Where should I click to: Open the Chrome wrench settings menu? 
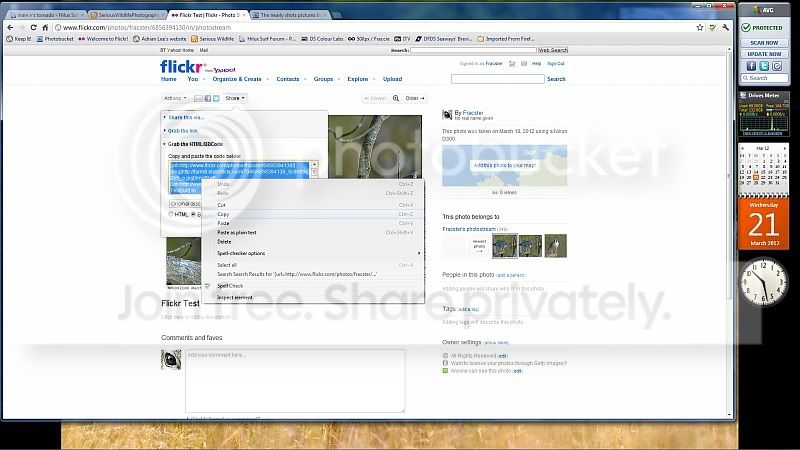tap(726, 28)
